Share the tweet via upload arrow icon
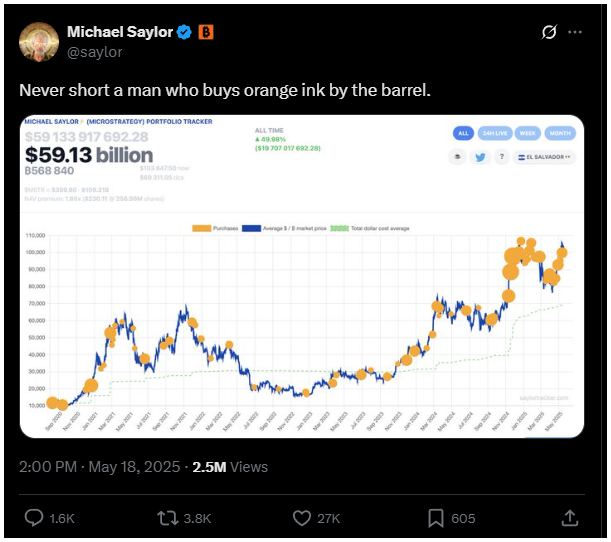 coord(569,518)
